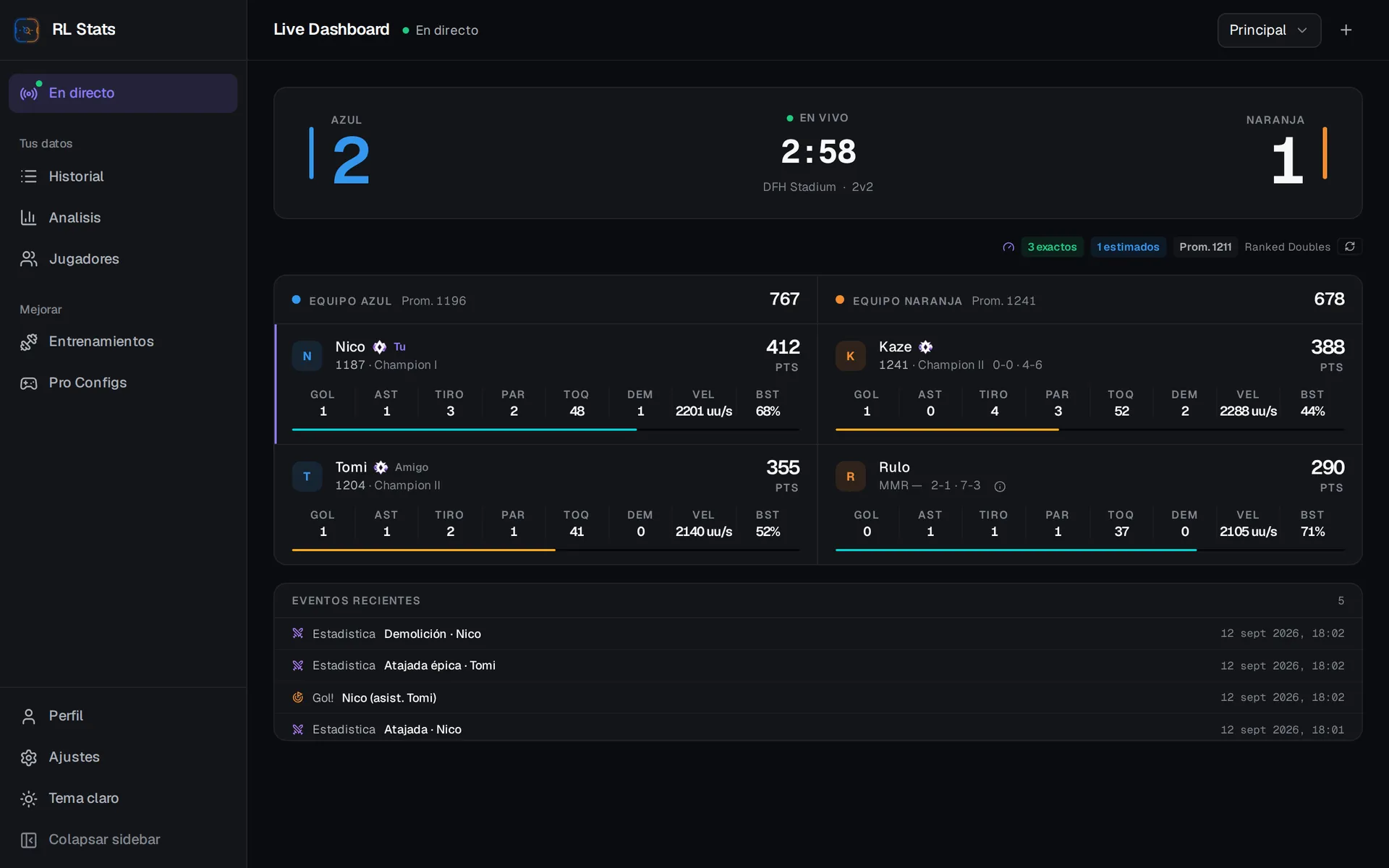Click the Entrenamientos icon
The image size is (1389, 868).
click(29, 341)
